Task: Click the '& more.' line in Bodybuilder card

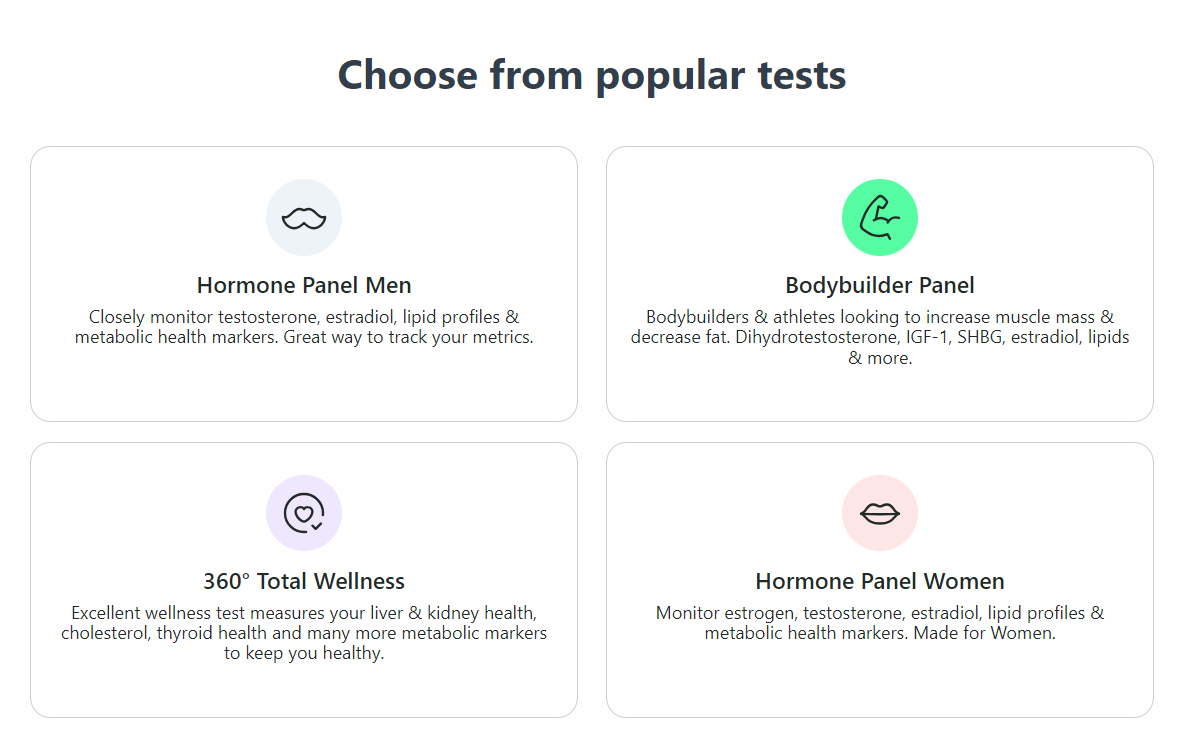Action: point(880,358)
